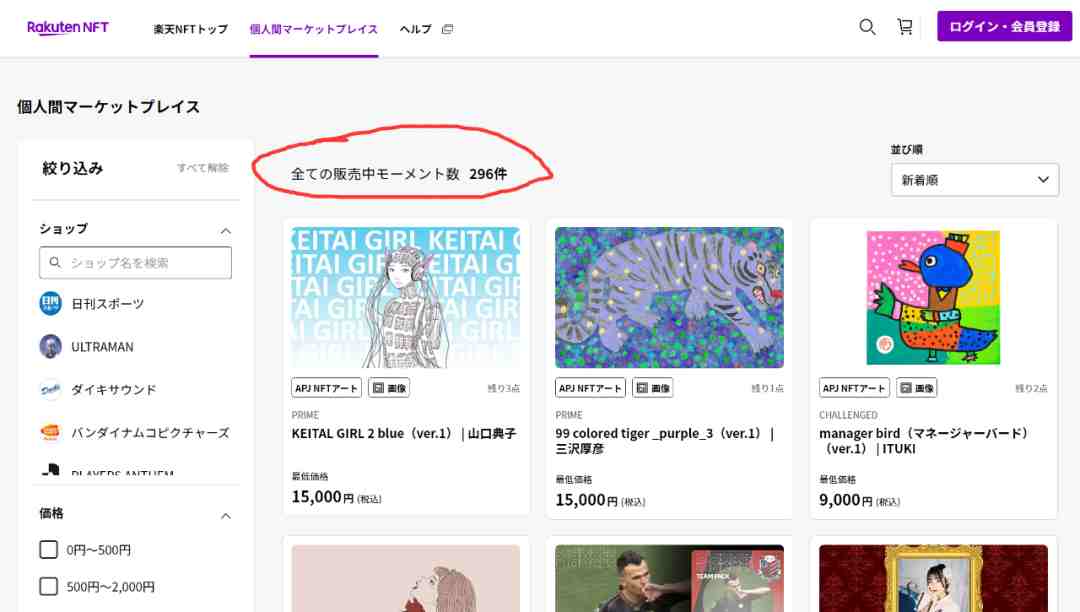The width and height of the screenshot is (1080, 612).
Task: Open the shopping cart
Action: [904, 27]
